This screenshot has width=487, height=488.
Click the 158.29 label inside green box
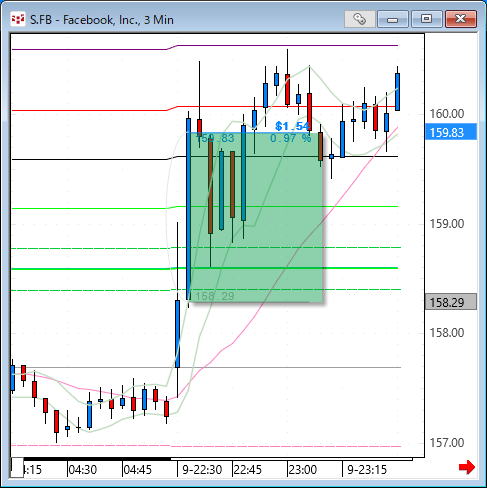[214, 296]
